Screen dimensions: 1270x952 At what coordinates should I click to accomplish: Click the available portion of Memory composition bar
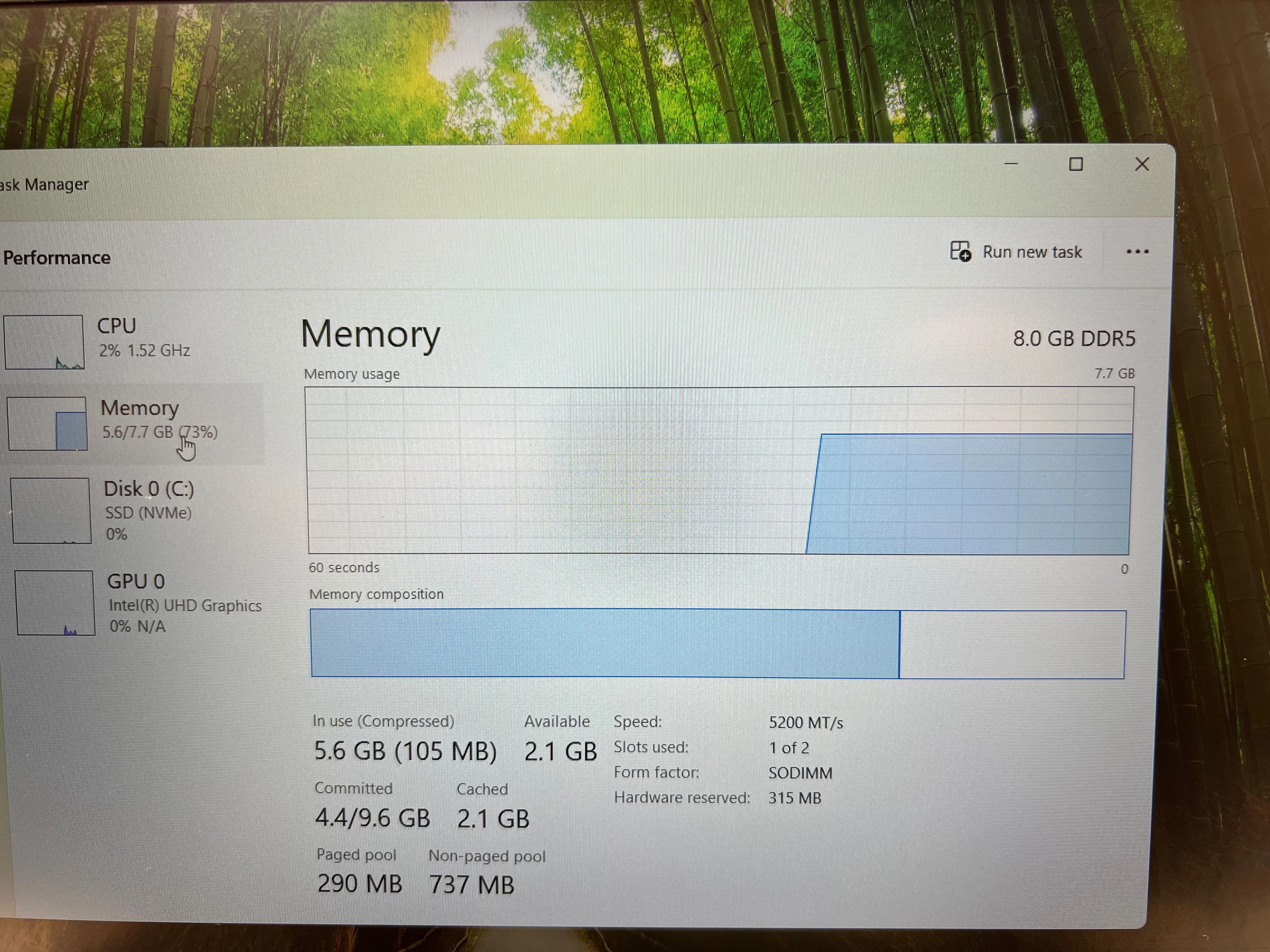click(1012, 644)
